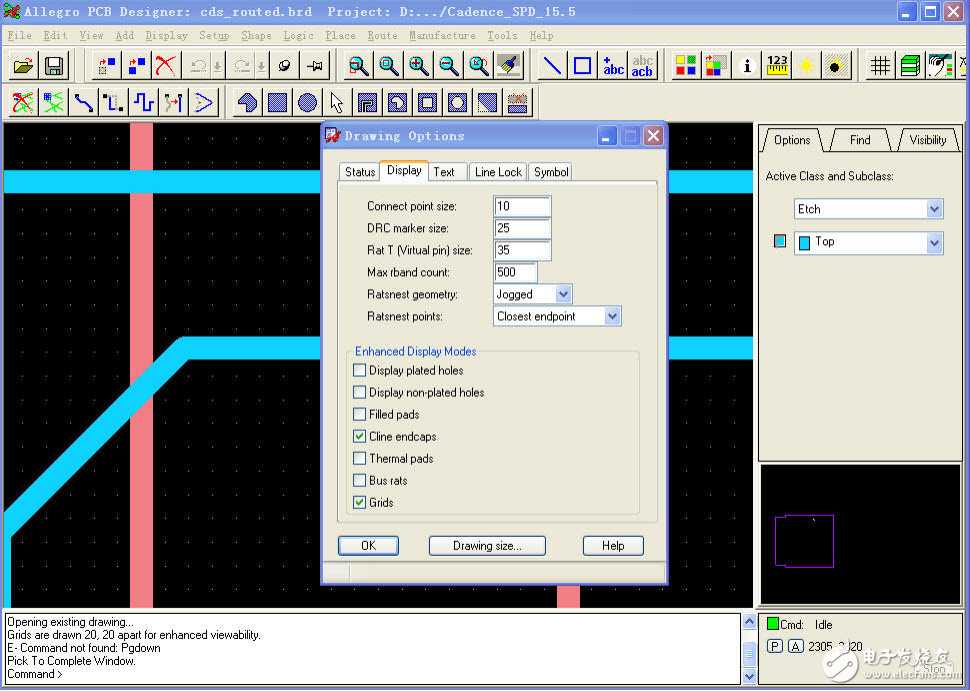Screen dimensions: 970x691
Task: Open the Color palette grid icon
Action: tap(685, 66)
